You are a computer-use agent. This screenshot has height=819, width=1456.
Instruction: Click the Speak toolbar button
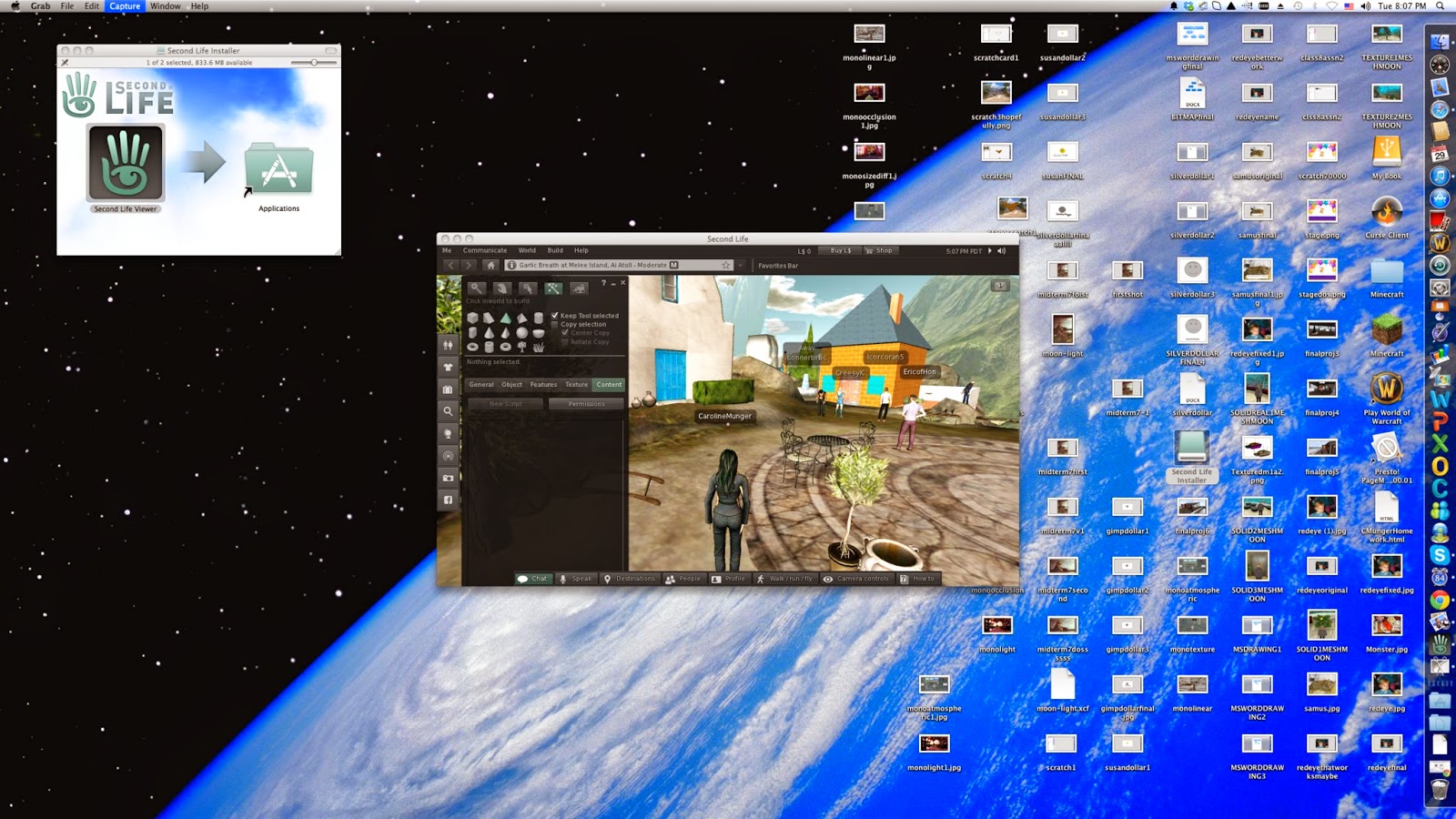(x=576, y=579)
